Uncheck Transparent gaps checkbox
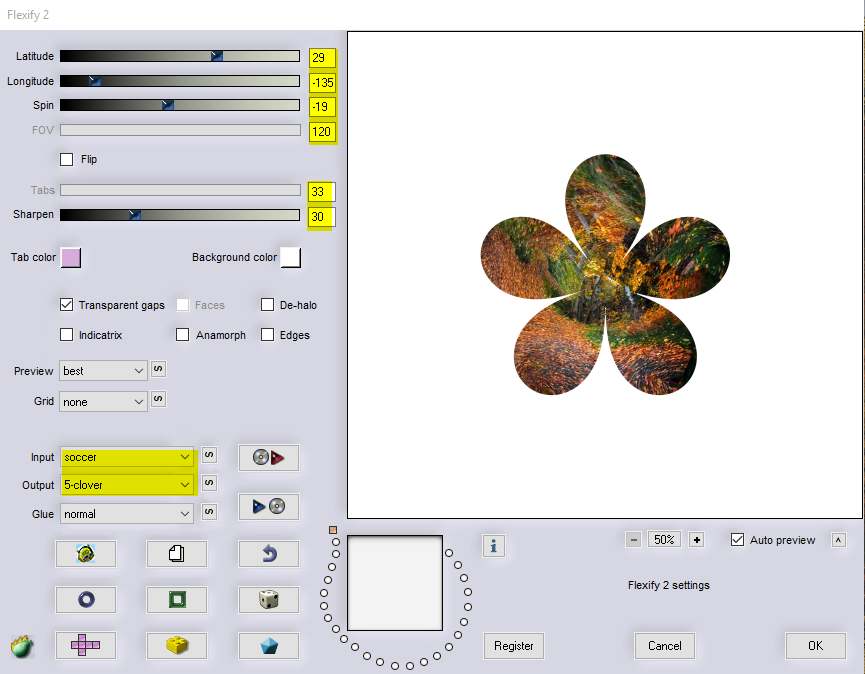The height and width of the screenshot is (674, 865). click(66, 304)
